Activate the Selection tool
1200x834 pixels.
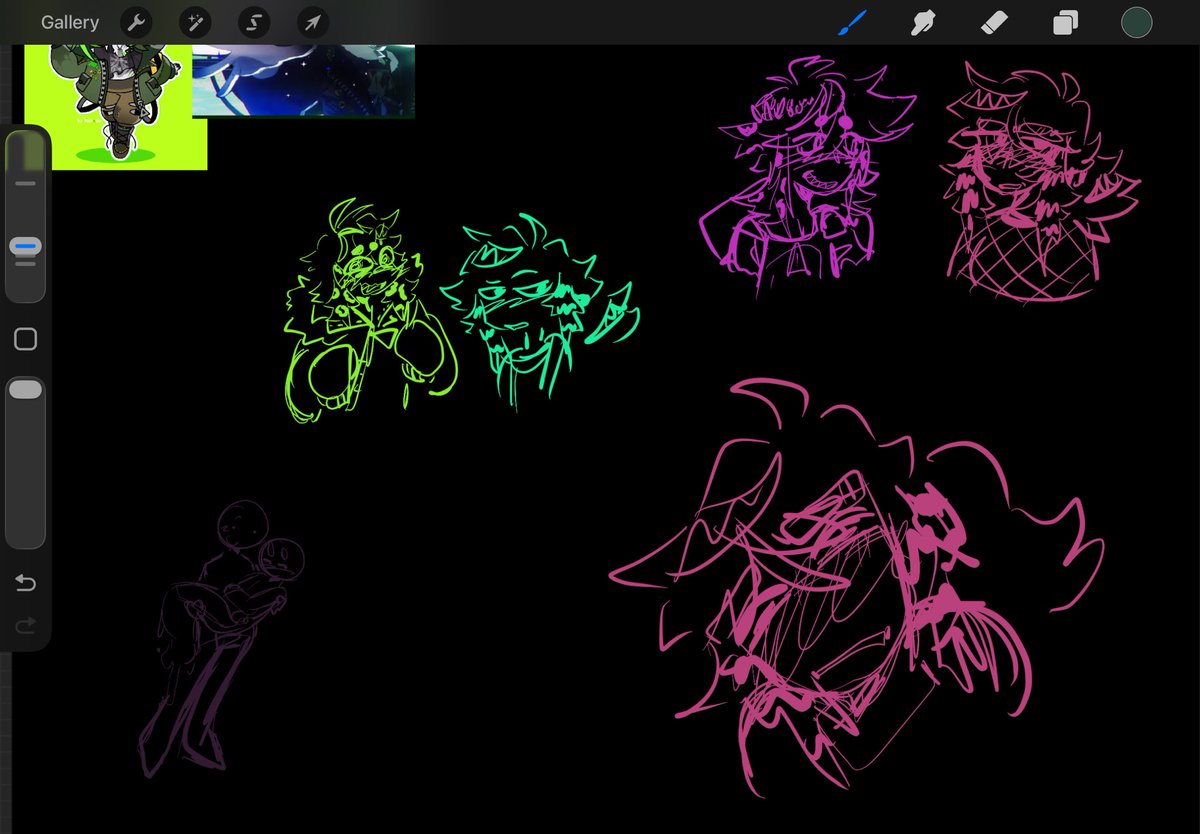[254, 22]
